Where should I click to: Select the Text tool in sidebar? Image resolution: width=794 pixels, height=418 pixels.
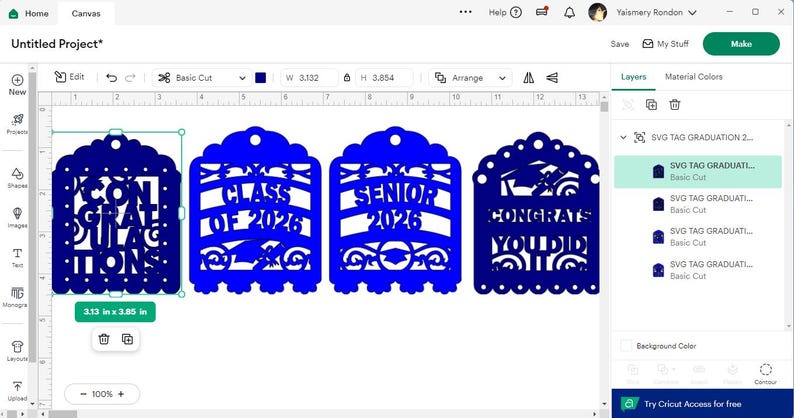pos(17,257)
